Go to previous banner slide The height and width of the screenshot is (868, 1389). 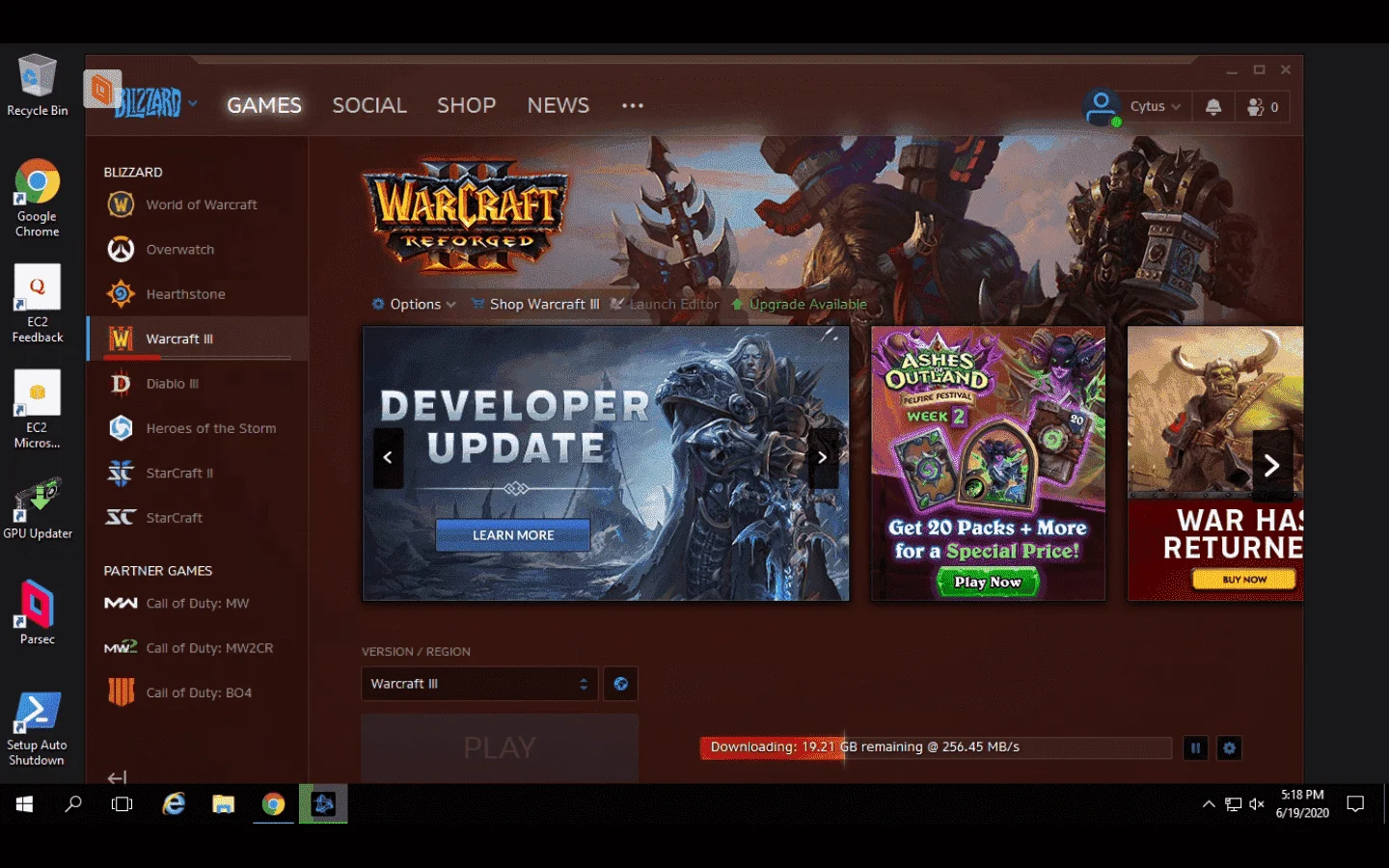[388, 458]
